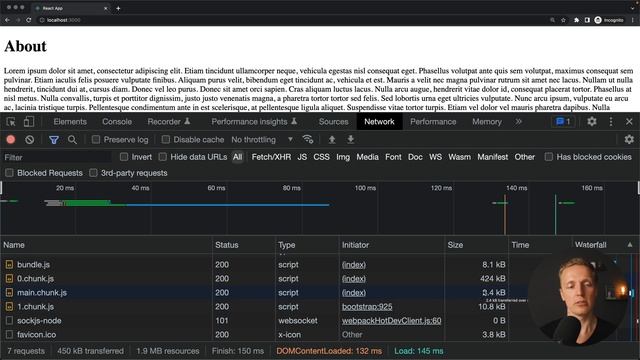Go forward in browser history
This screenshot has width=640, height=360.
click(18, 20)
